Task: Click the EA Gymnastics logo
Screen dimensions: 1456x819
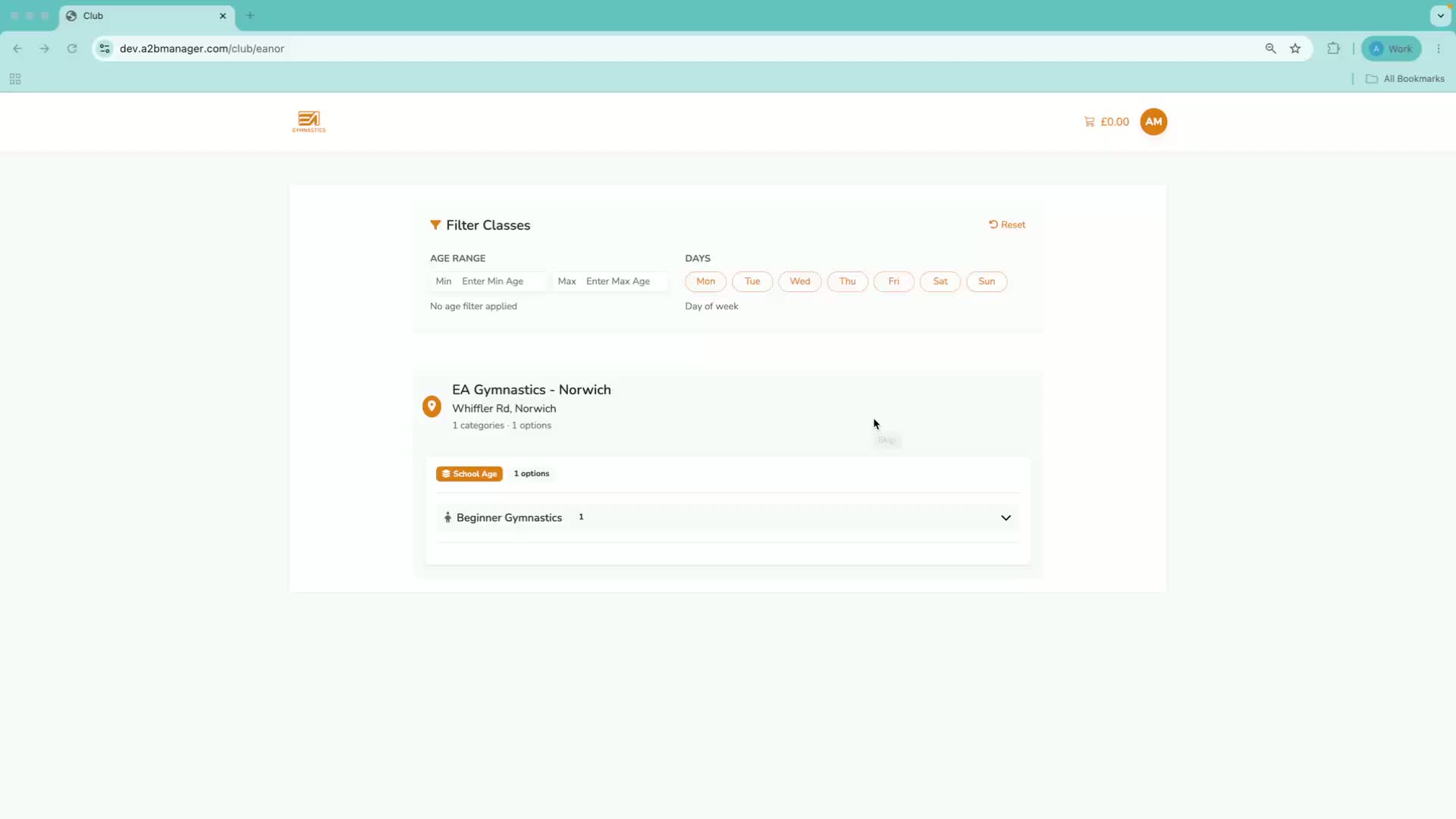Action: pos(309,121)
